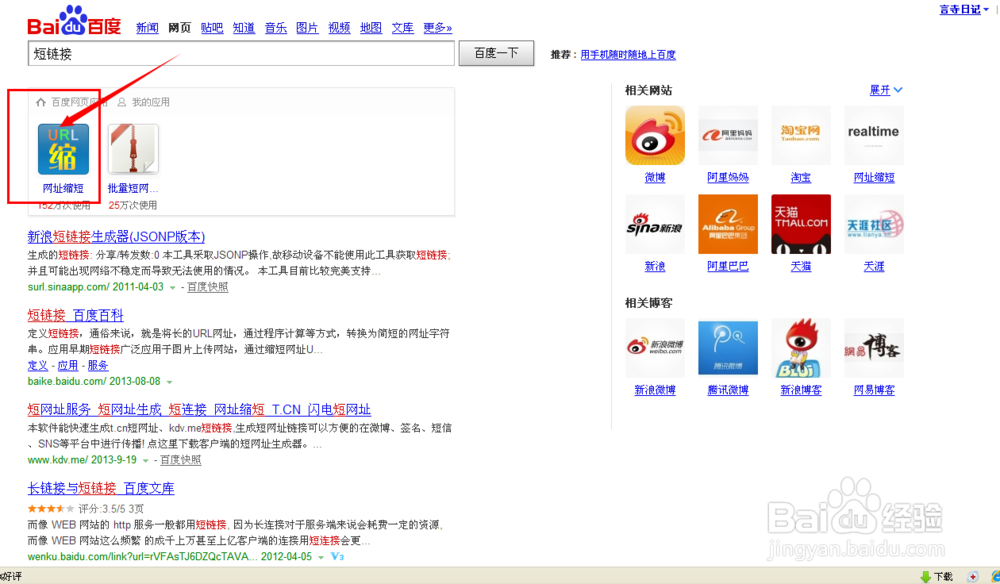
Task: Open the 用手机随时随地上百度 recommendation link
Action: [x=628, y=55]
